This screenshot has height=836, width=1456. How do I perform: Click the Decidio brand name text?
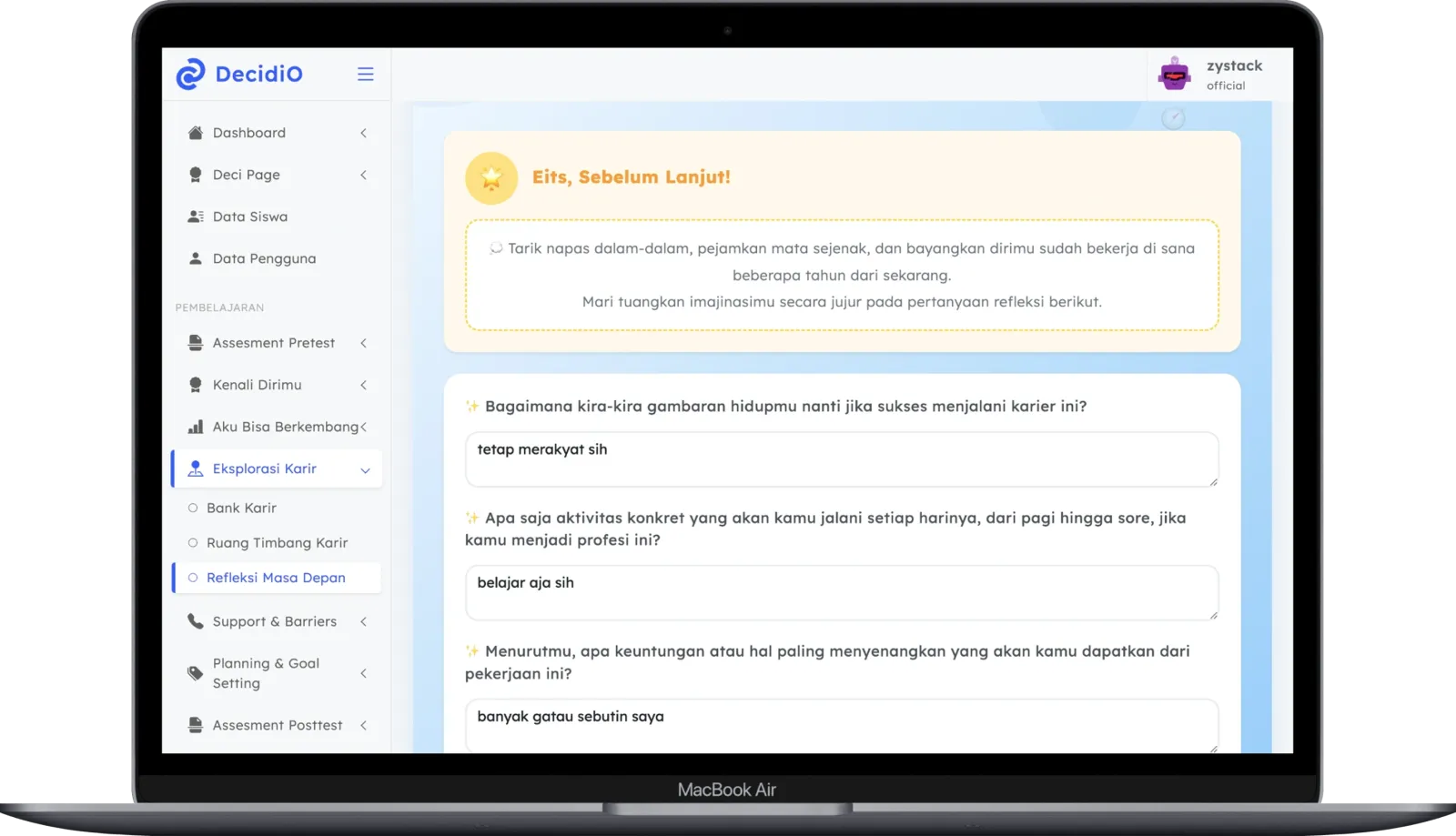[x=259, y=74]
